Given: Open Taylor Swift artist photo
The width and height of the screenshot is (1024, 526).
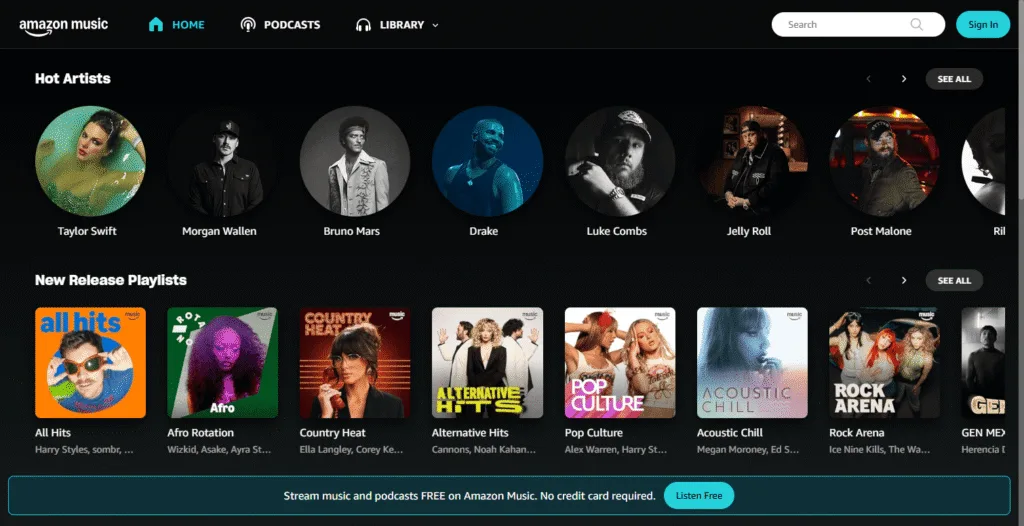Looking at the screenshot, I should coord(90,161).
